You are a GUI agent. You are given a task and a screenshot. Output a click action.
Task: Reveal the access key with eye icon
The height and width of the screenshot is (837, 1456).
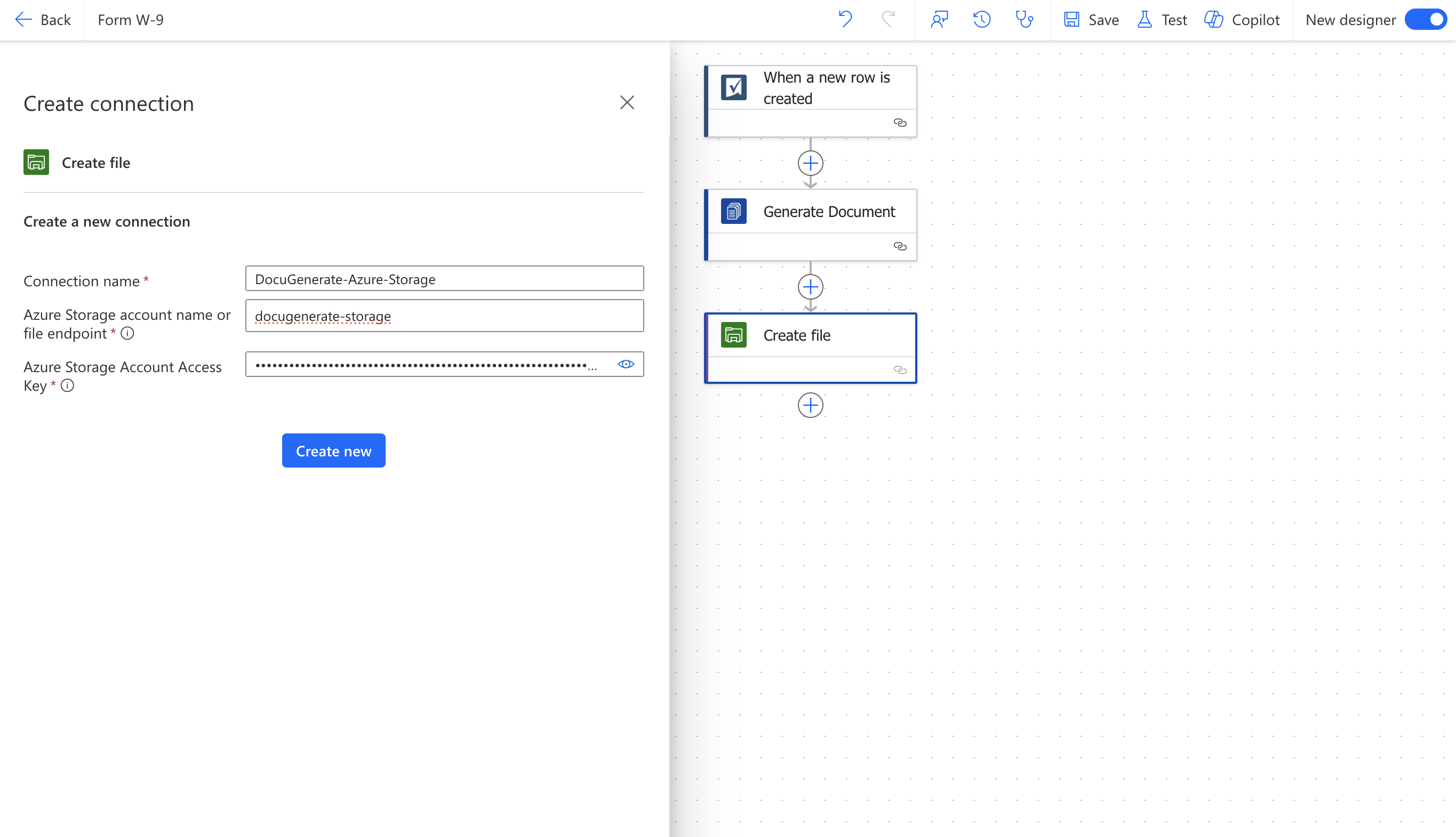[626, 364]
